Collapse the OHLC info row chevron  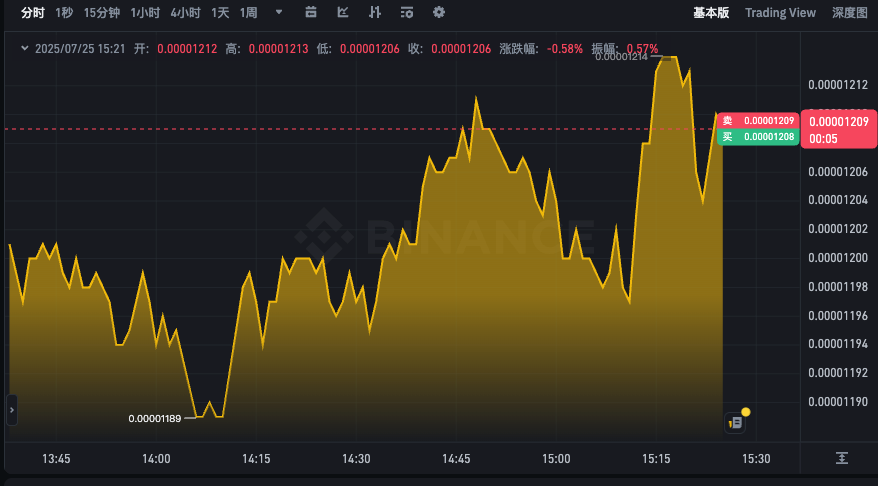[x=23, y=48]
